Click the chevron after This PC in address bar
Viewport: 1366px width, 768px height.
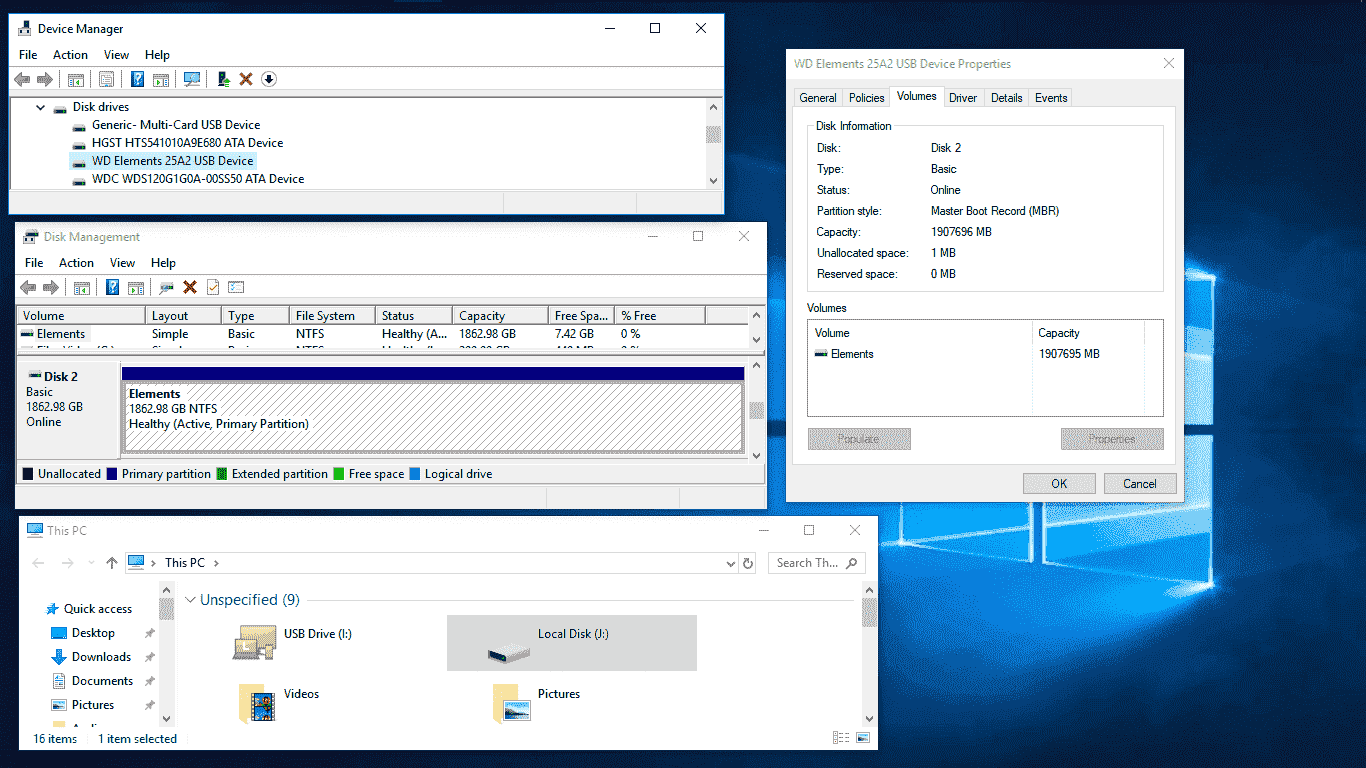pyautogui.click(x=216, y=563)
